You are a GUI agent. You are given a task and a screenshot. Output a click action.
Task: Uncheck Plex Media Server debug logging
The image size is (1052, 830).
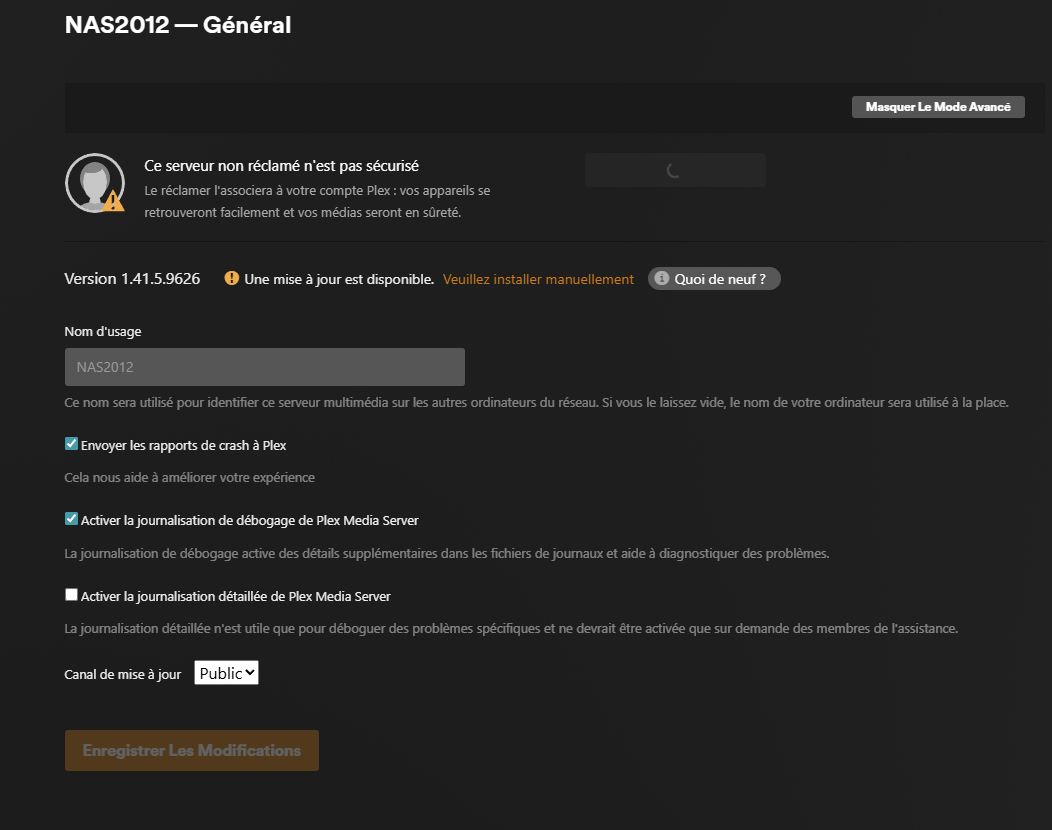[71, 519]
